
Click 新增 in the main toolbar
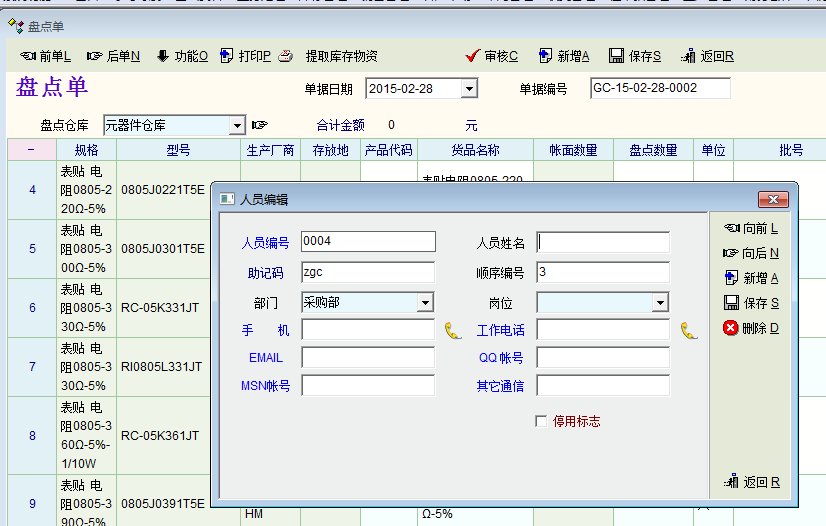[x=563, y=56]
